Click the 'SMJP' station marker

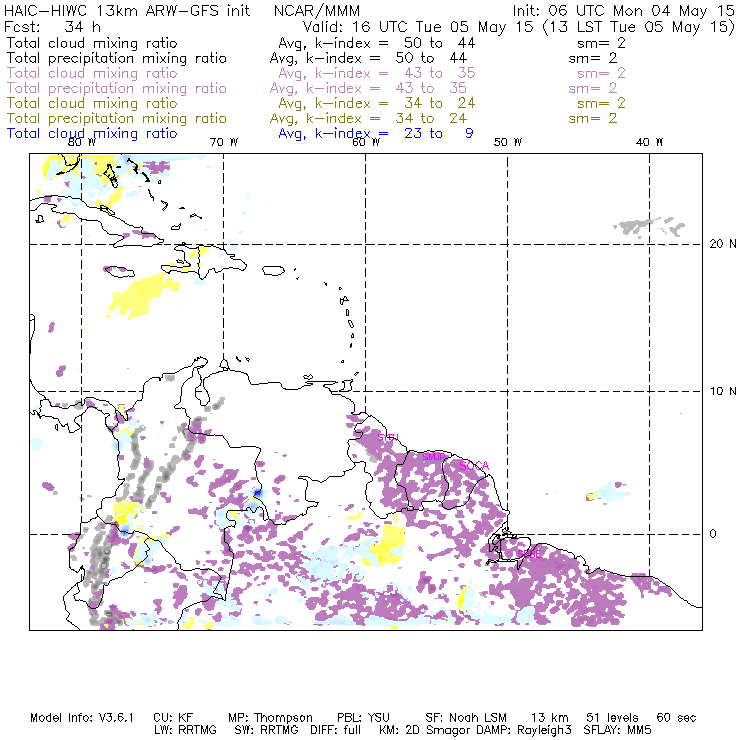434,457
